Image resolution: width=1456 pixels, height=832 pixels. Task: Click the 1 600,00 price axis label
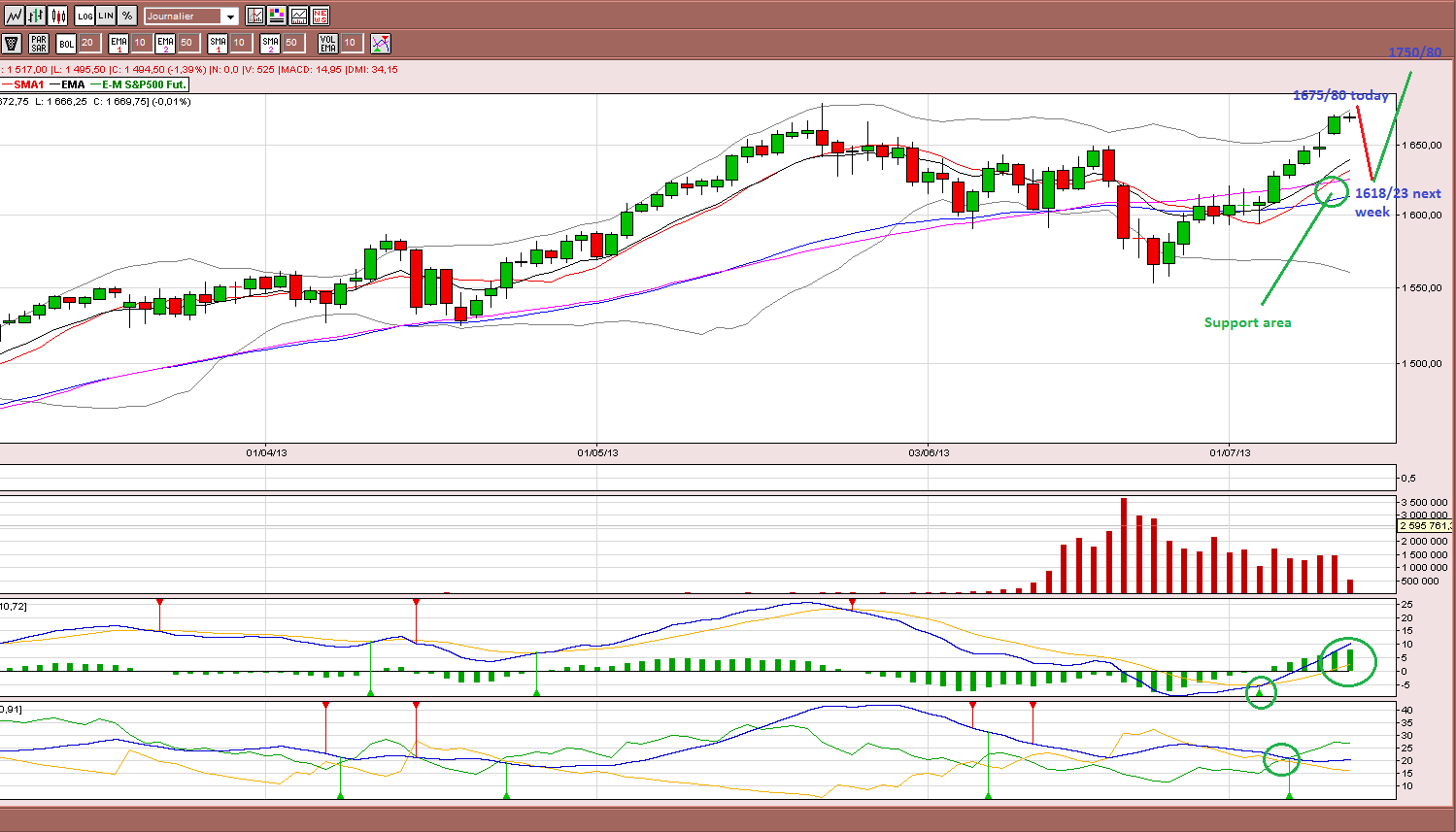coord(1422,216)
